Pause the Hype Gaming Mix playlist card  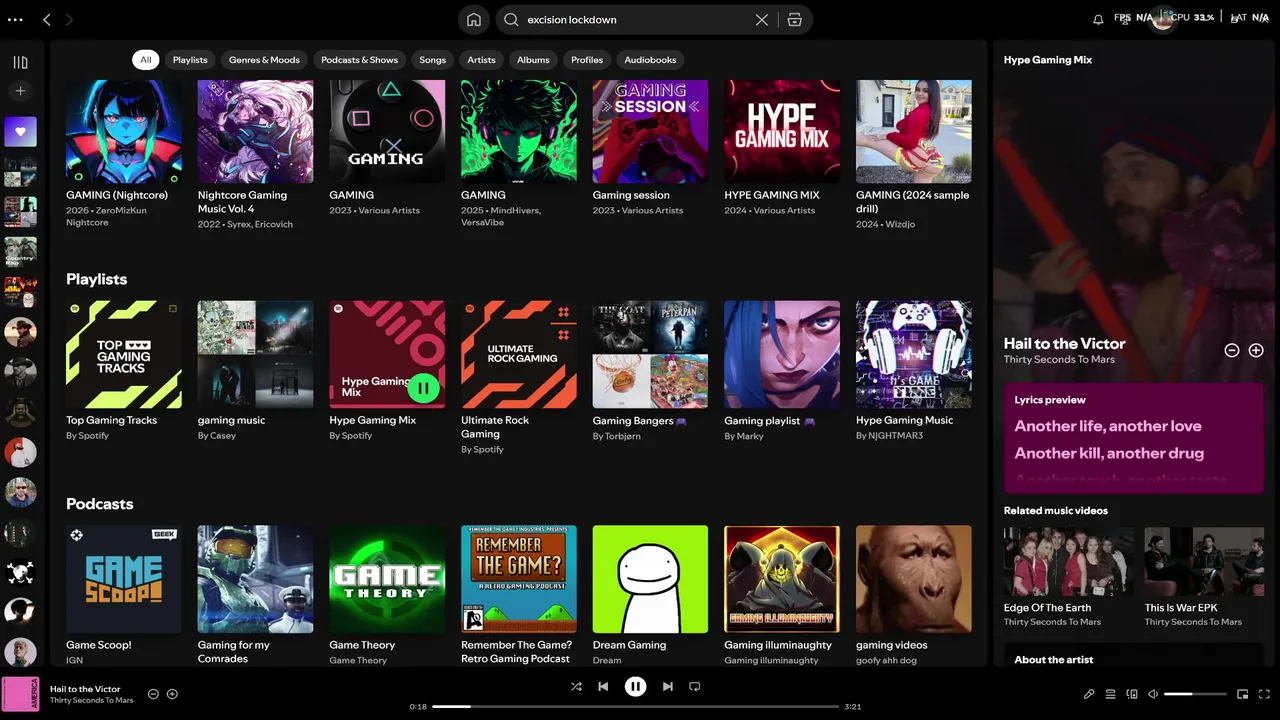click(x=423, y=387)
